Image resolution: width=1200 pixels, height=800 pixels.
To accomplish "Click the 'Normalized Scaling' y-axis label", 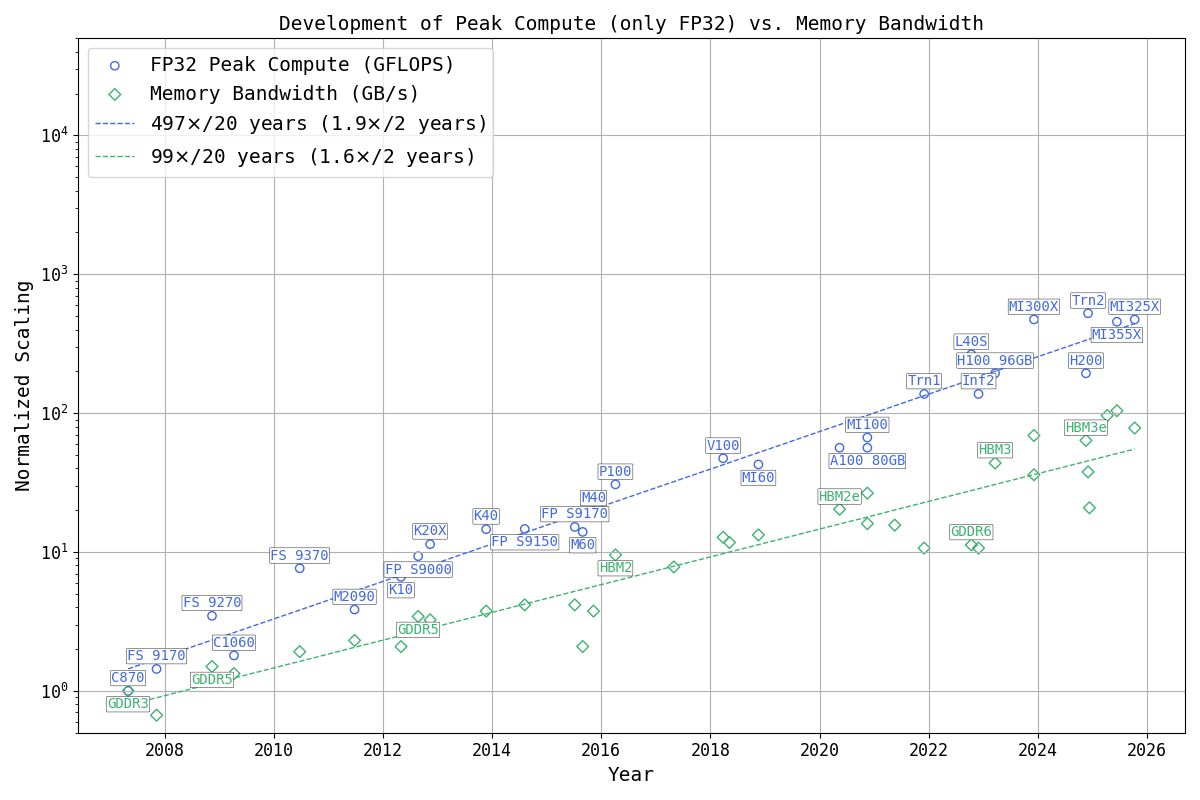I will coord(23,385).
